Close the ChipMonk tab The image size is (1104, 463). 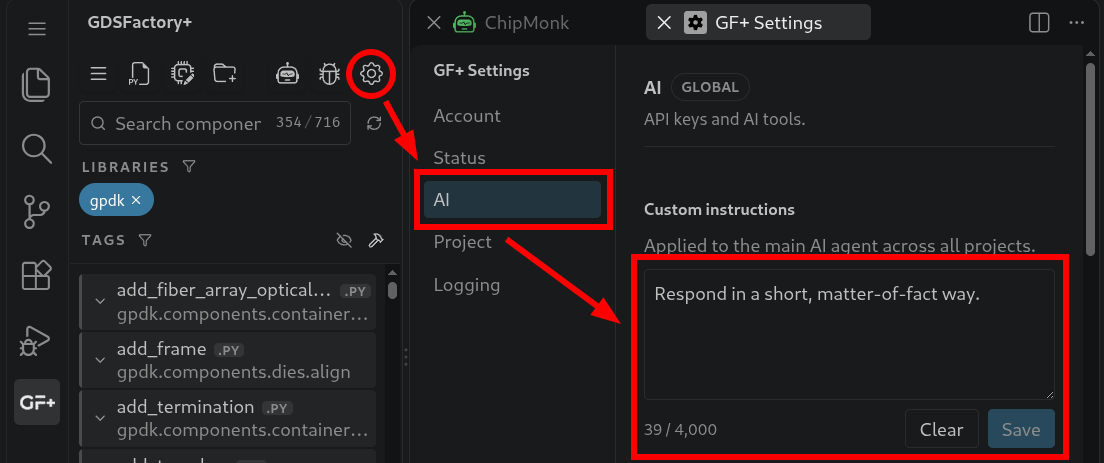pos(434,23)
